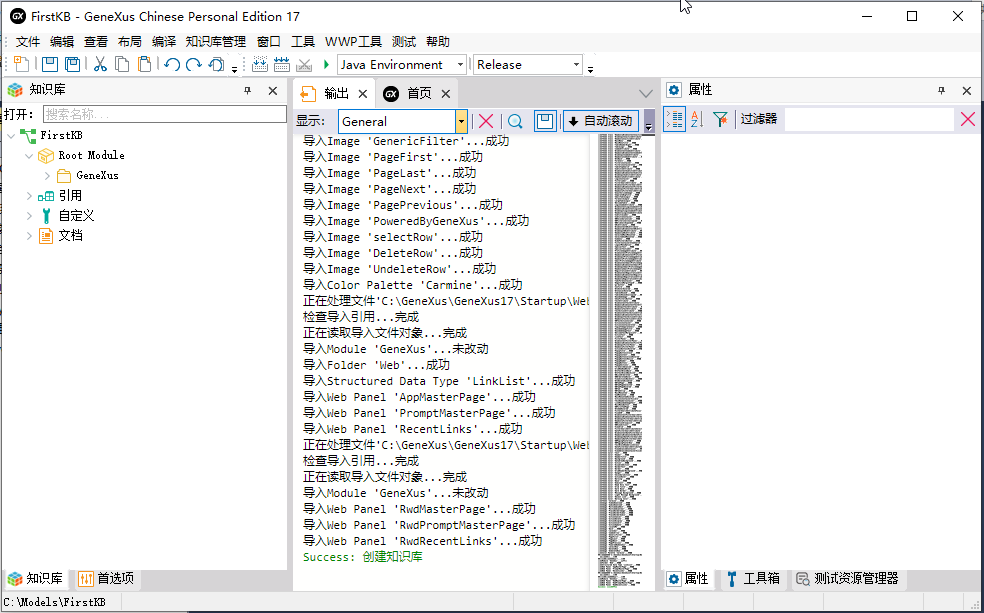Click the 过滤器 filter input field
The image size is (984, 613).
click(x=869, y=119)
